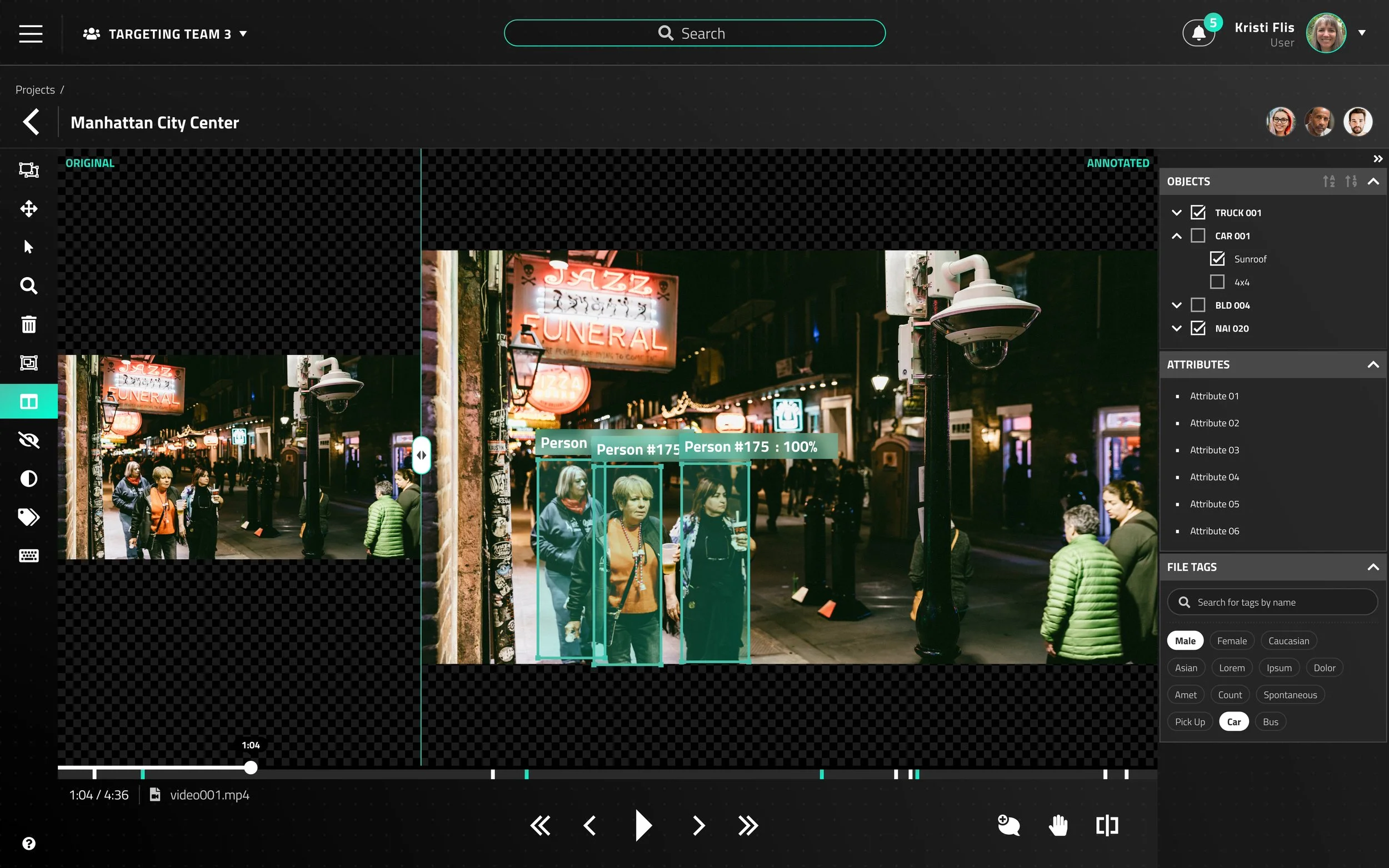
Task: Open the tags tool in sidebar
Action: coord(29,517)
